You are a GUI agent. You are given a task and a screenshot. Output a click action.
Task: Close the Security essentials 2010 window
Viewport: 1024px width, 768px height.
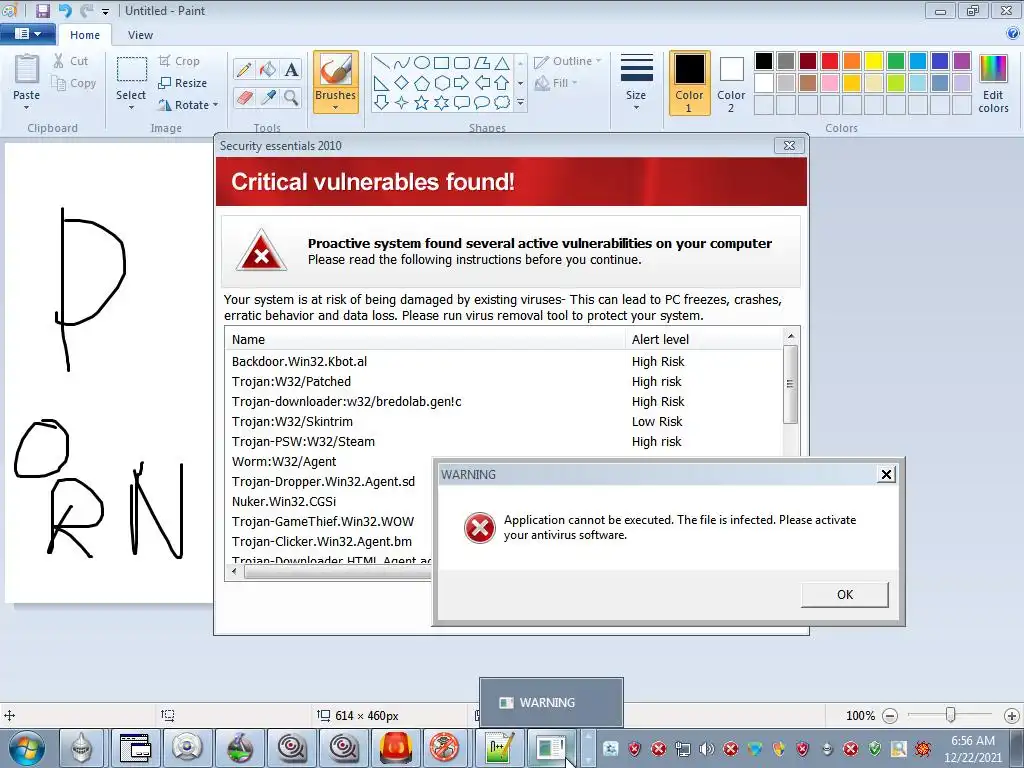click(789, 145)
